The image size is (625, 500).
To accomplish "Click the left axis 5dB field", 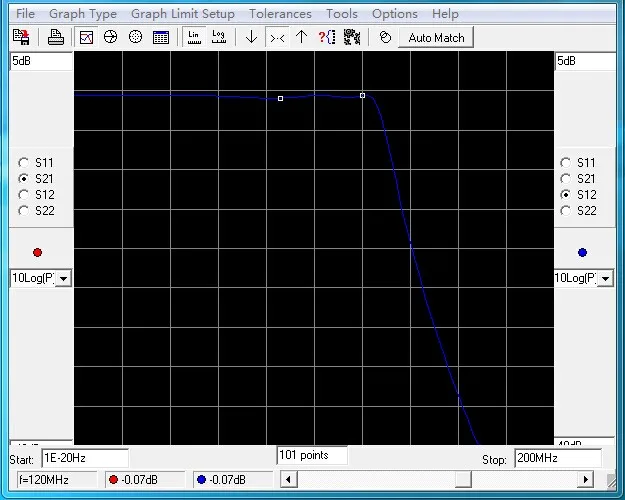I will pyautogui.click(x=41, y=61).
